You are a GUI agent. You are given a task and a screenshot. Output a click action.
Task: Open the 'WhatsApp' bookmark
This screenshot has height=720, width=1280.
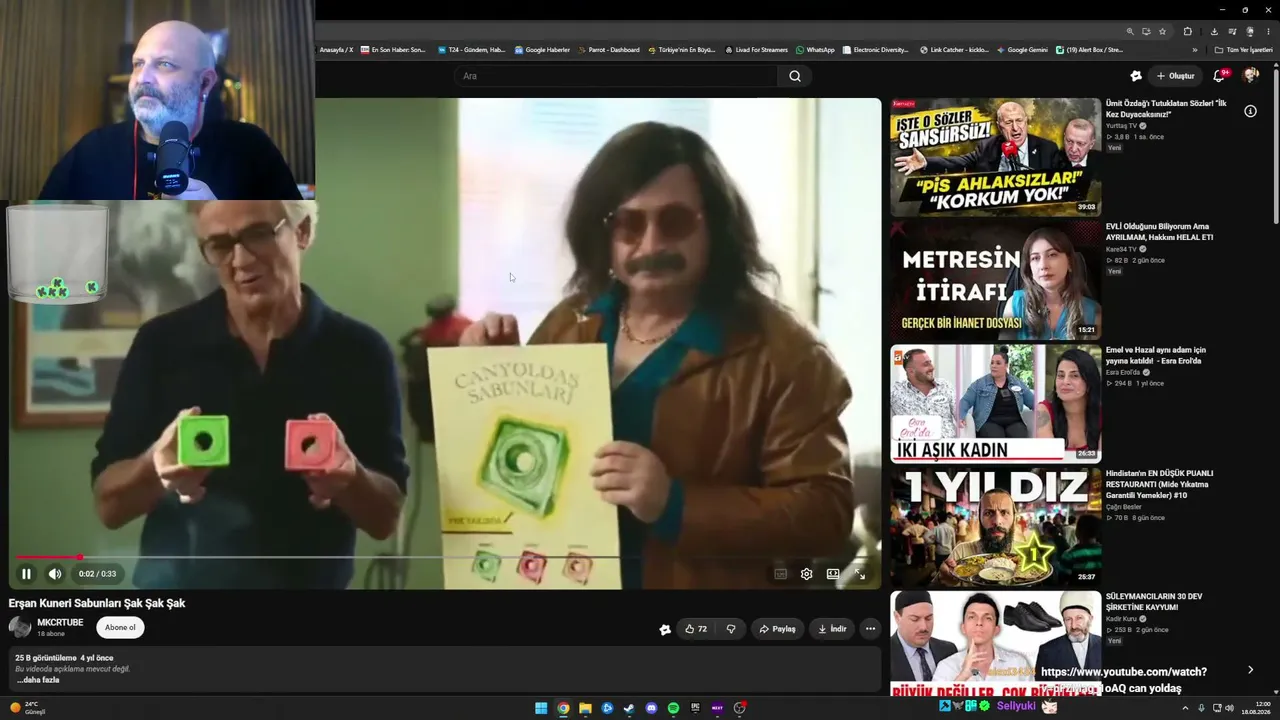click(x=815, y=50)
